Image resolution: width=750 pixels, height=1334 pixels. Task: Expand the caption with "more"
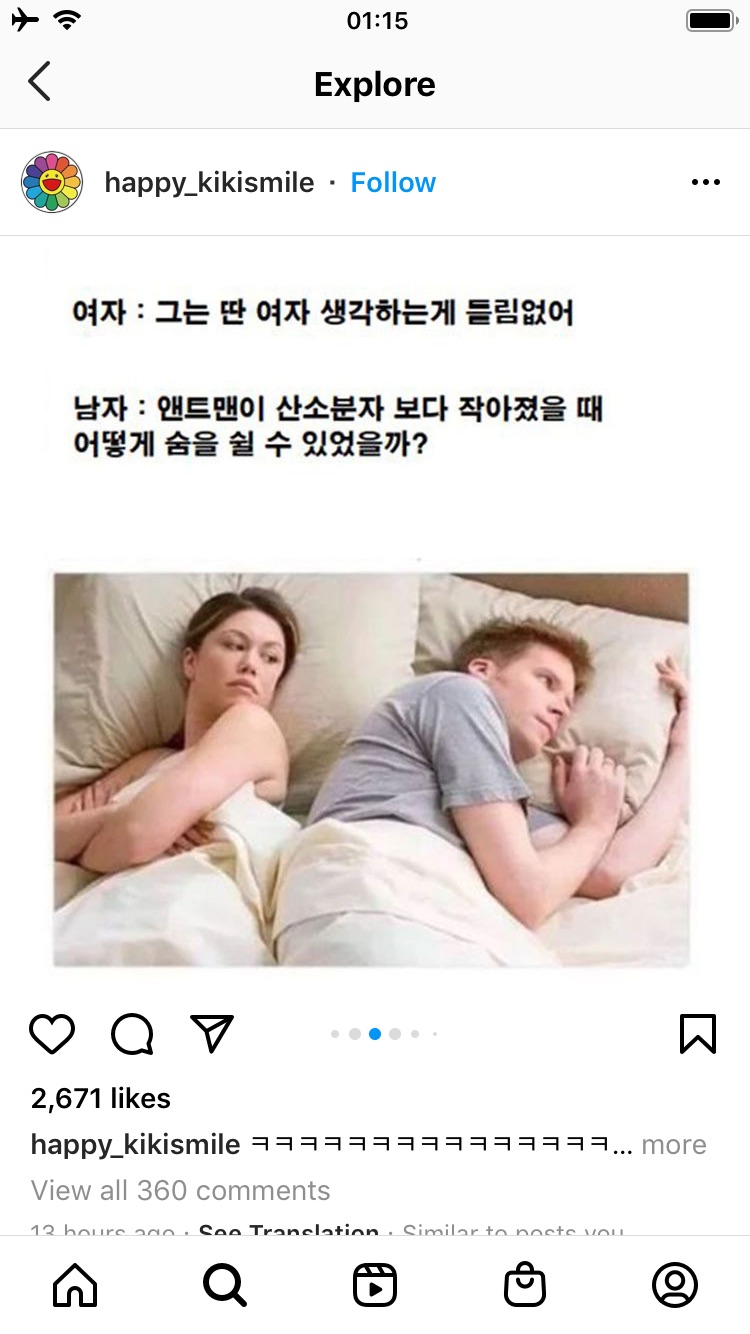pyautogui.click(x=674, y=1145)
